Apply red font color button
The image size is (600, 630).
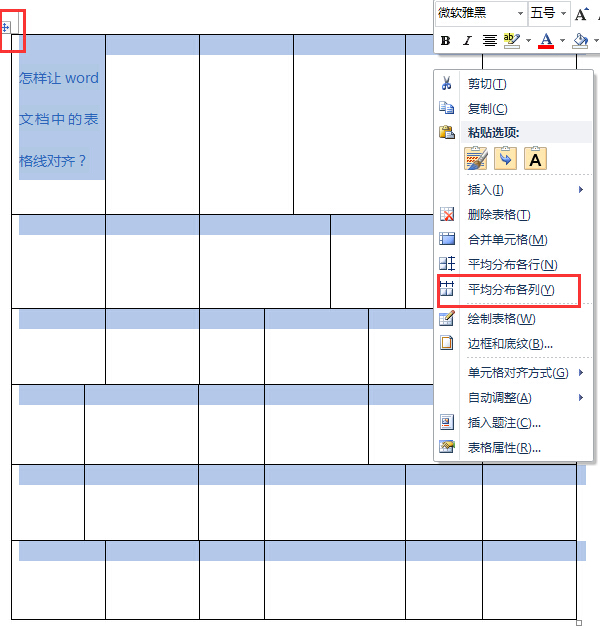546,41
